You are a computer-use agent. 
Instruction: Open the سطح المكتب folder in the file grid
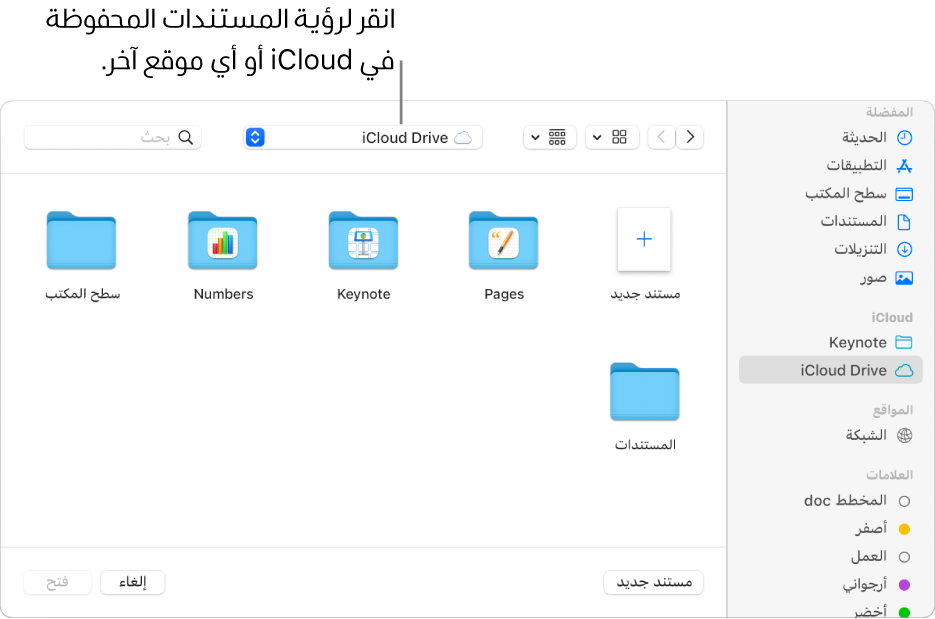pyautogui.click(x=81, y=242)
